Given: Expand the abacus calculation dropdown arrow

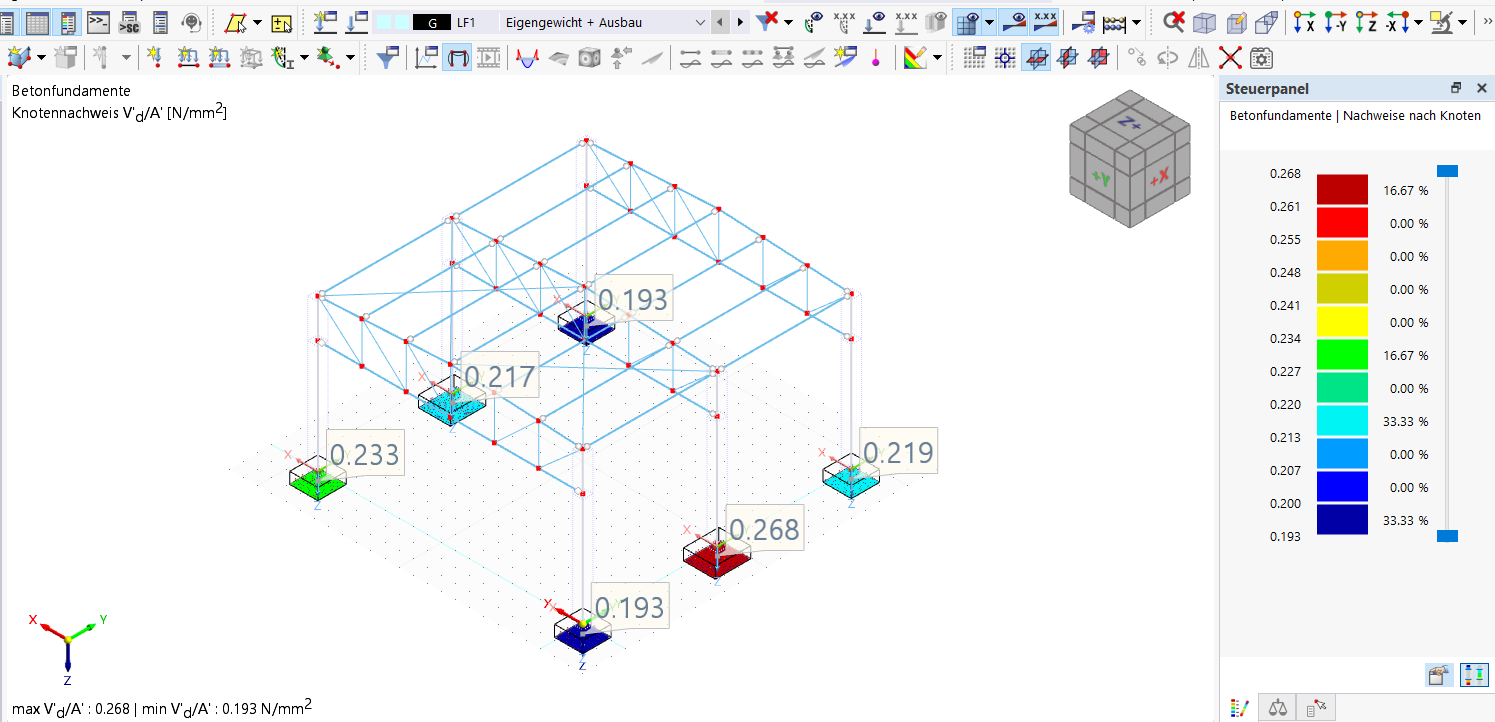Looking at the screenshot, I should 1136,22.
